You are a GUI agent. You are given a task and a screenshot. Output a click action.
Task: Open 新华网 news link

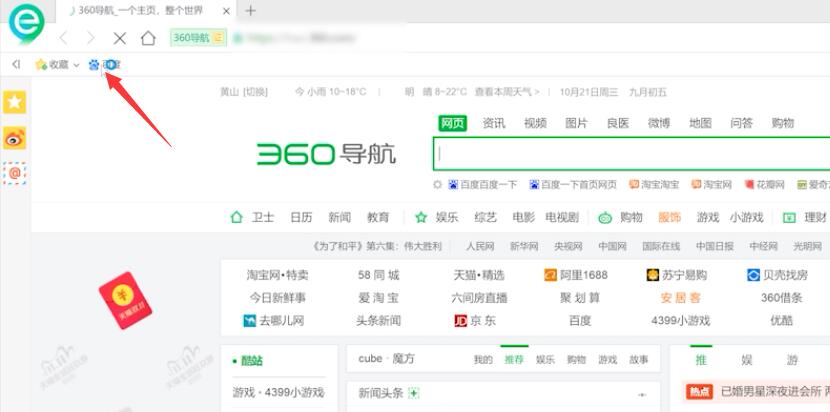tap(524, 246)
